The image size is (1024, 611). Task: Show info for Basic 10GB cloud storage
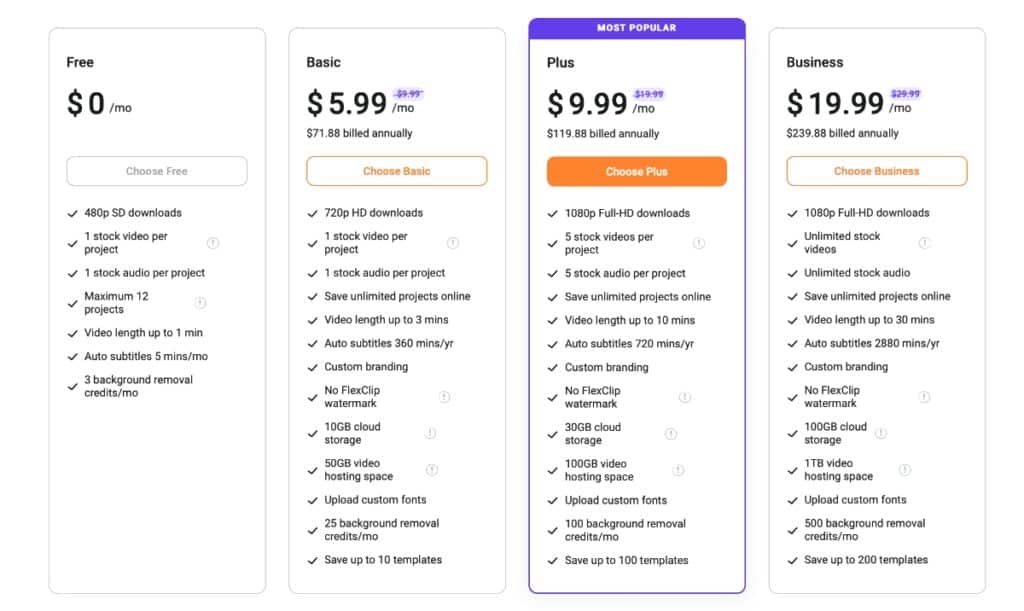(430, 433)
